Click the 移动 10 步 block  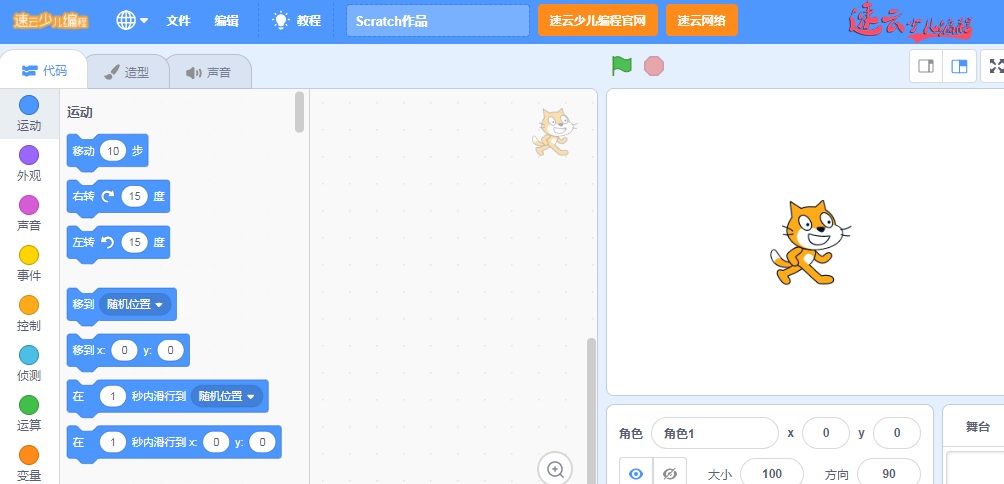pyautogui.click(x=108, y=152)
